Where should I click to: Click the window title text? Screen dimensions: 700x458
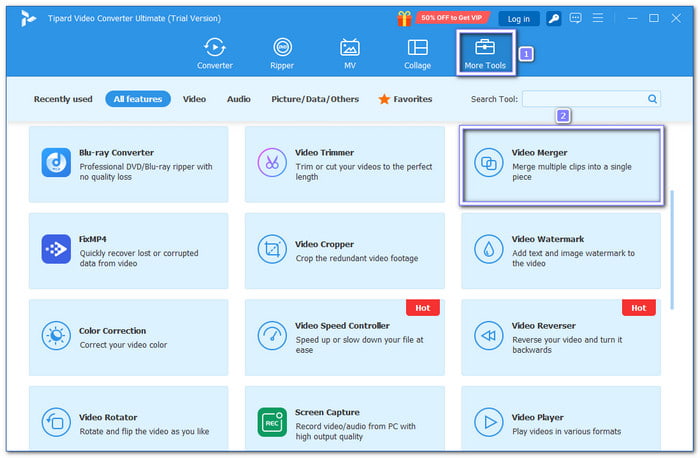134,18
